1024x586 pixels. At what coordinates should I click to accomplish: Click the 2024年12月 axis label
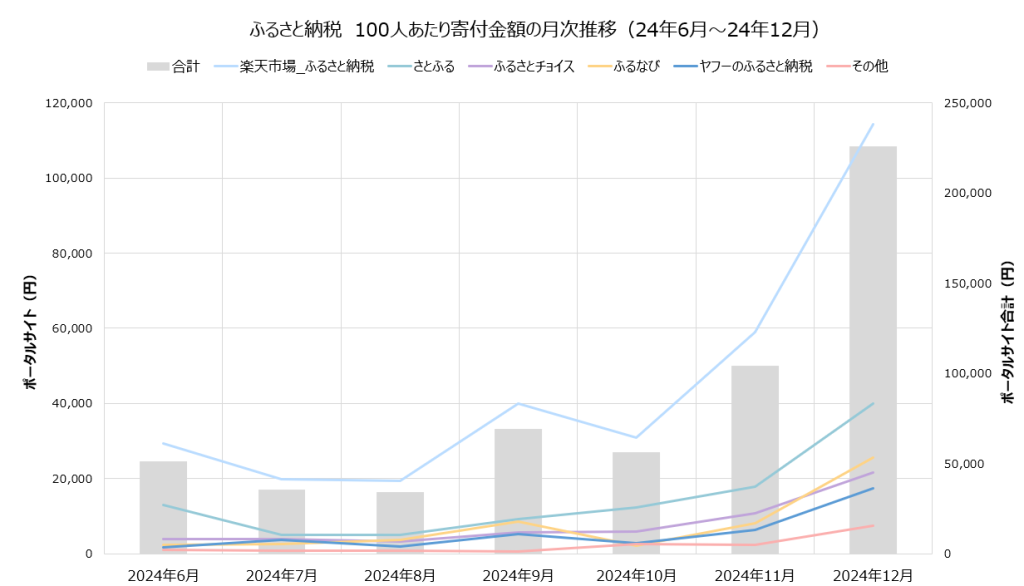pyautogui.click(x=873, y=576)
